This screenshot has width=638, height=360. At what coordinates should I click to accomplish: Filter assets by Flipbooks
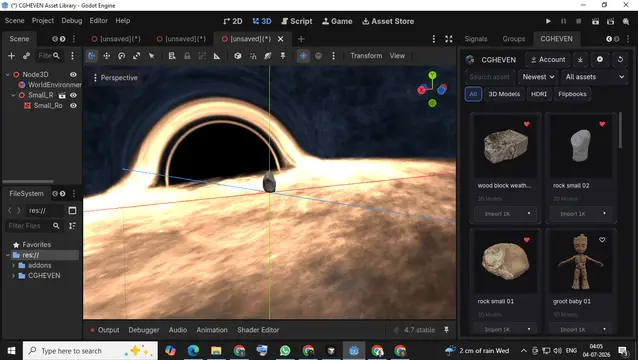[572, 94]
